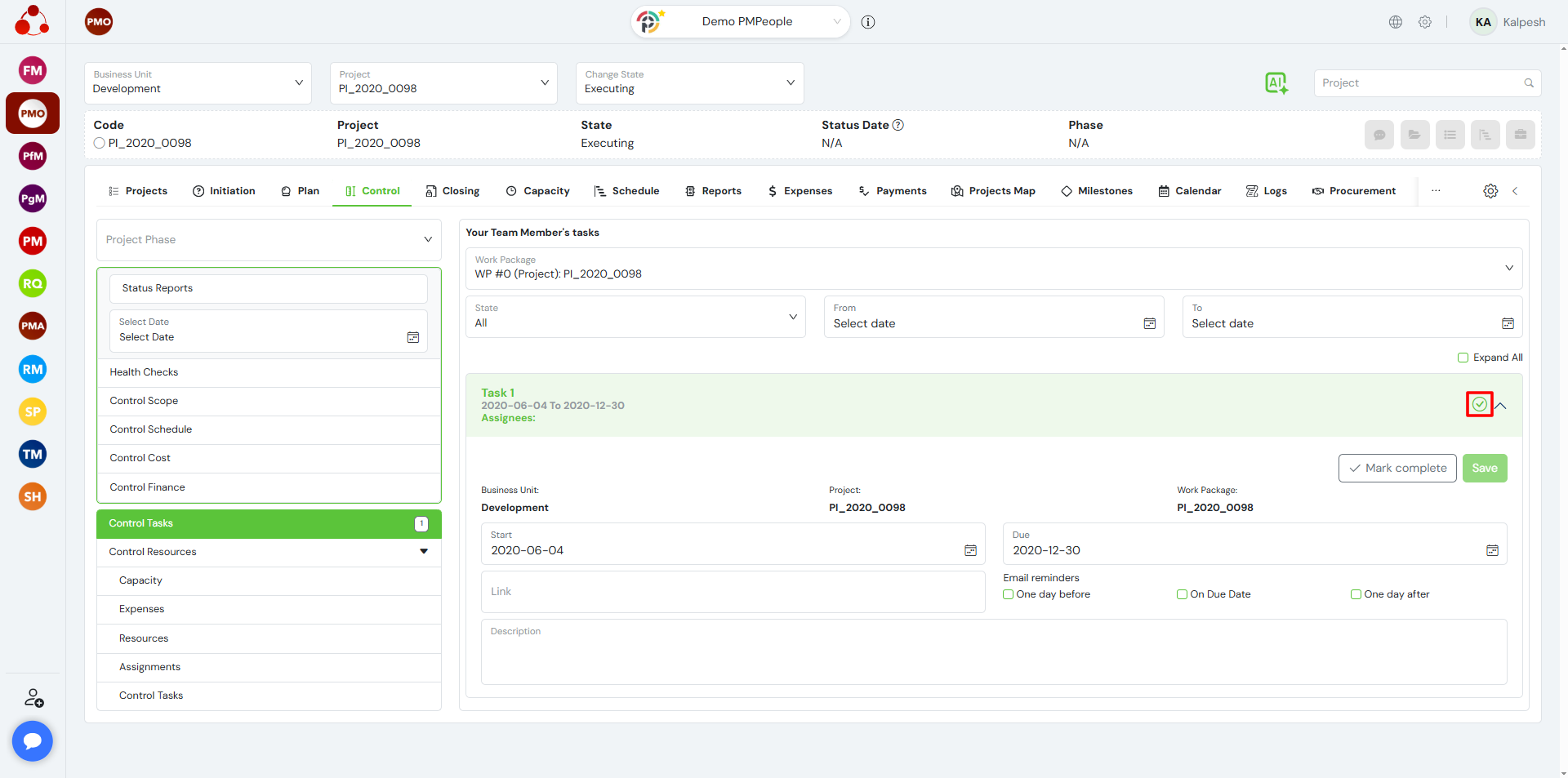Toggle the Expand All checkbox
Viewport: 1568px width, 778px height.
[x=1463, y=358]
